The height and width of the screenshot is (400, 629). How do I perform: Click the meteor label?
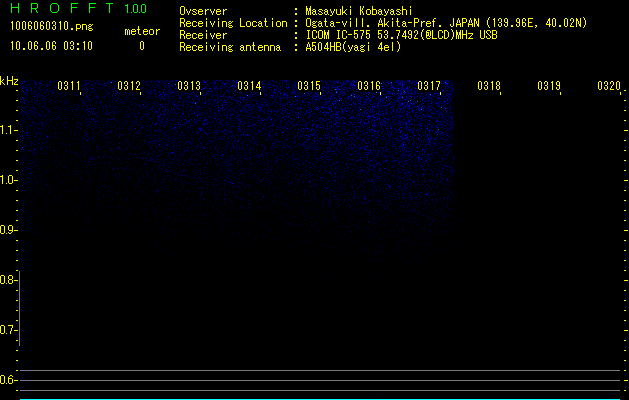pyautogui.click(x=142, y=31)
